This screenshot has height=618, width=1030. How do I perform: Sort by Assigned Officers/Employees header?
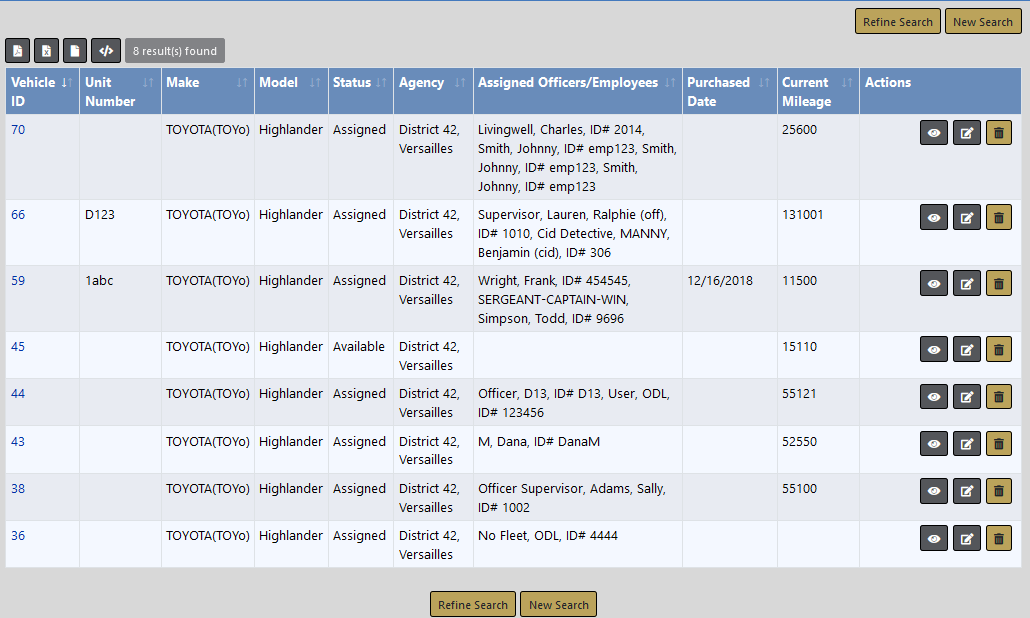(x=577, y=83)
